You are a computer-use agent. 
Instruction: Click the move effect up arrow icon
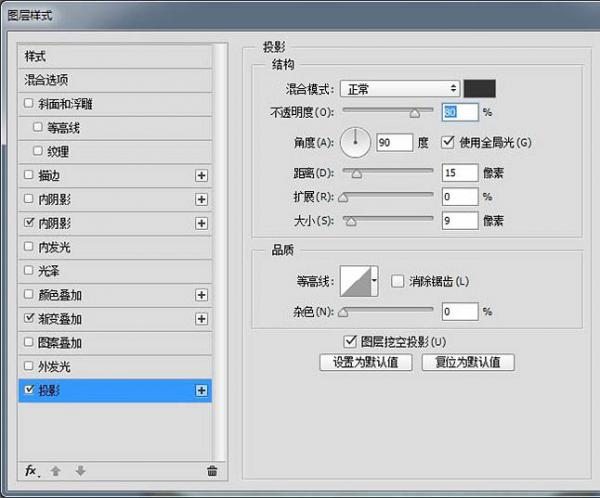pos(56,471)
